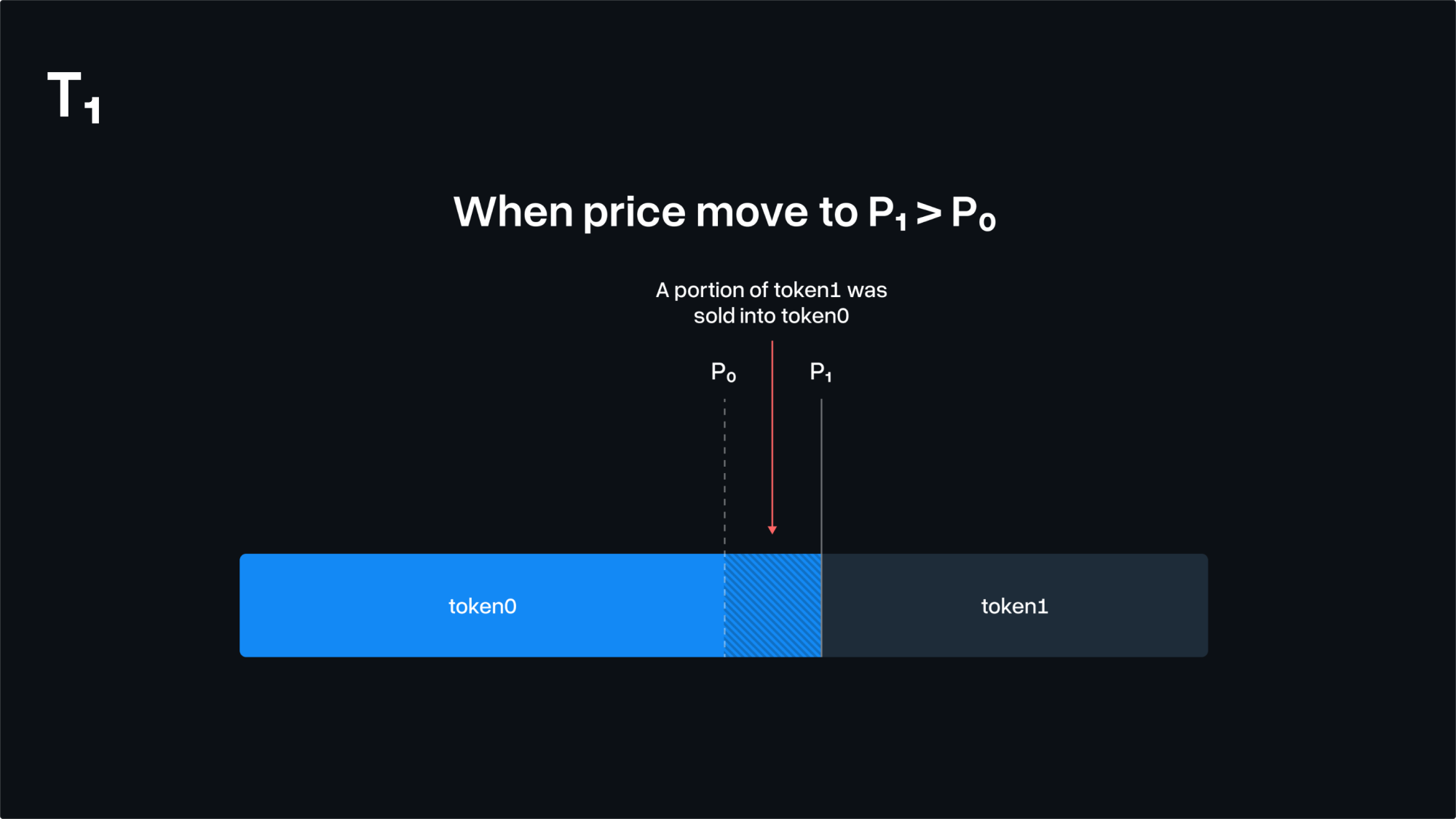Click the right rounded edge of token1 bar
The image size is (1456, 819).
point(1205,606)
